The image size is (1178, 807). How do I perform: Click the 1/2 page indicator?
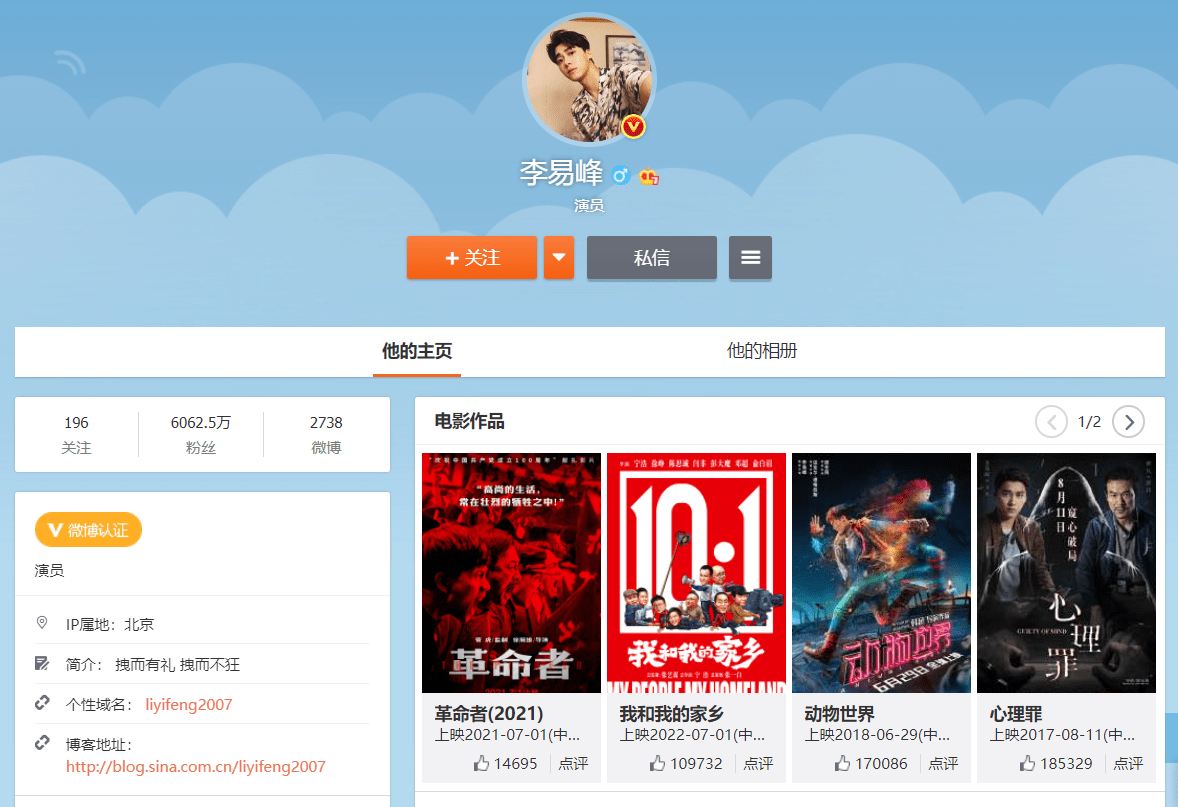[x=1089, y=422]
